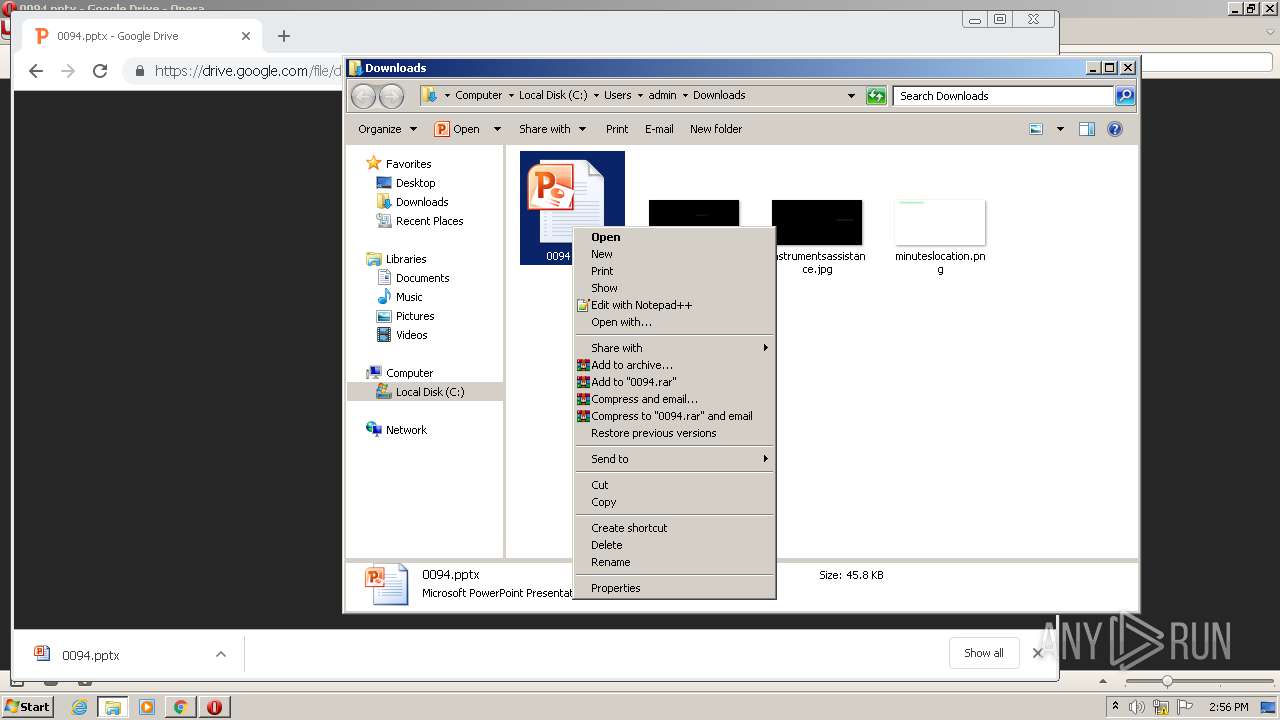Expand the Open button dropdown arrow
This screenshot has width=1280, height=720.
pos(497,129)
